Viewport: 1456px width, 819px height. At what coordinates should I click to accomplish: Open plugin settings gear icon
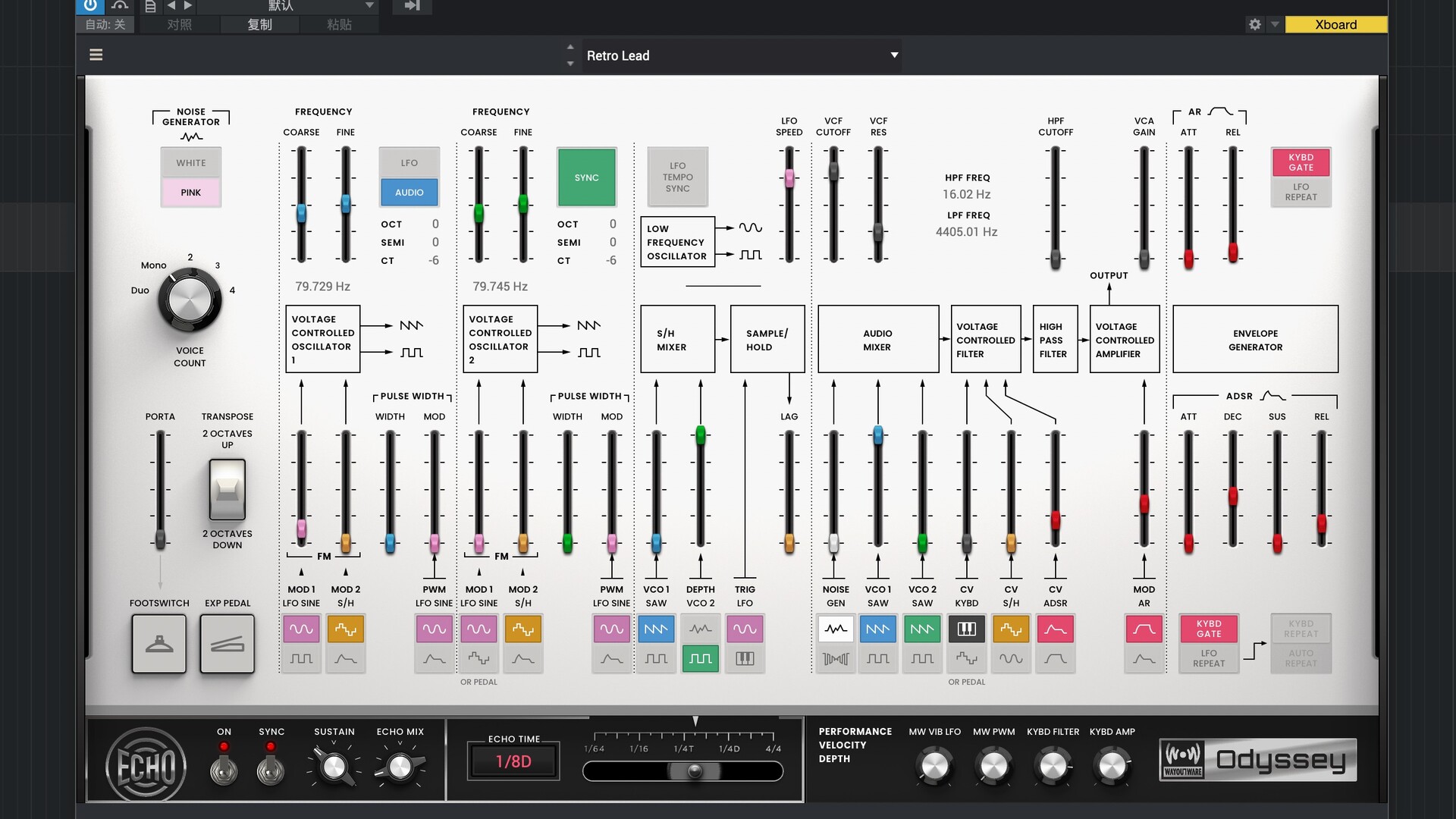(x=1254, y=24)
